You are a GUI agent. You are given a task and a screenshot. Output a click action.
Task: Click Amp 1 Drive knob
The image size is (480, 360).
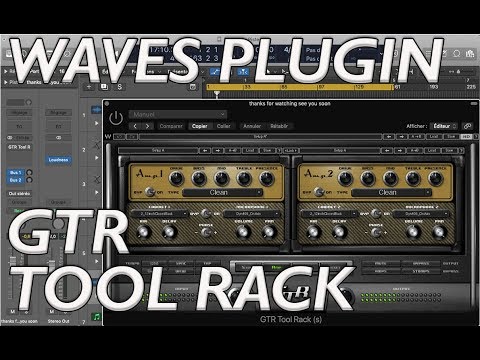[x=176, y=179]
